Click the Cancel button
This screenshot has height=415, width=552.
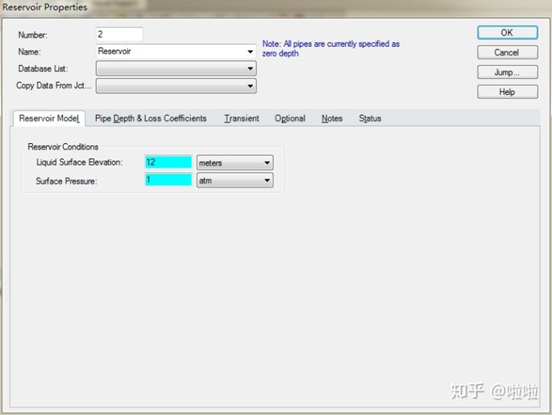[x=507, y=52]
